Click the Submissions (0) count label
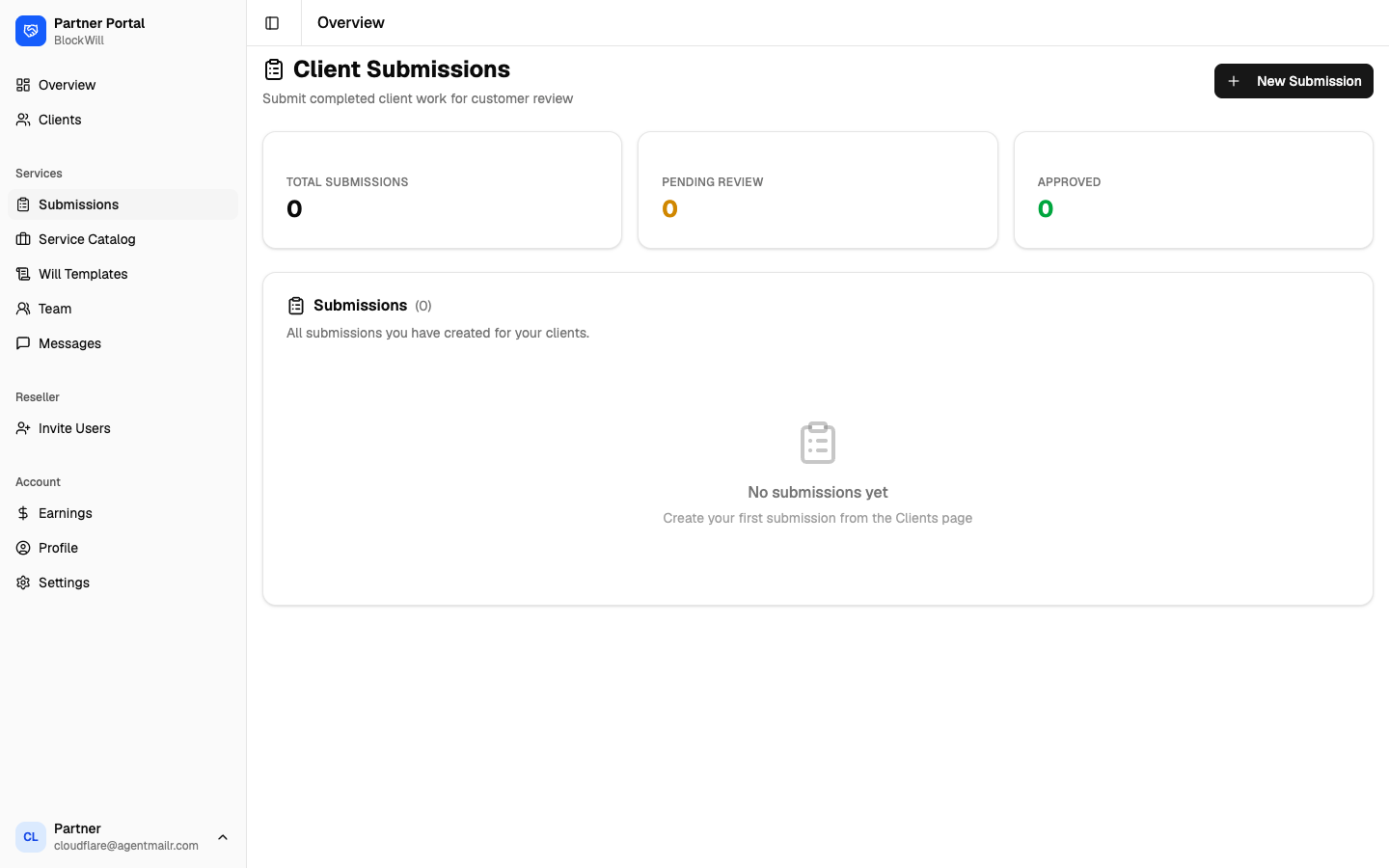Screen dimensions: 1389x868 pyautogui.click(x=423, y=306)
